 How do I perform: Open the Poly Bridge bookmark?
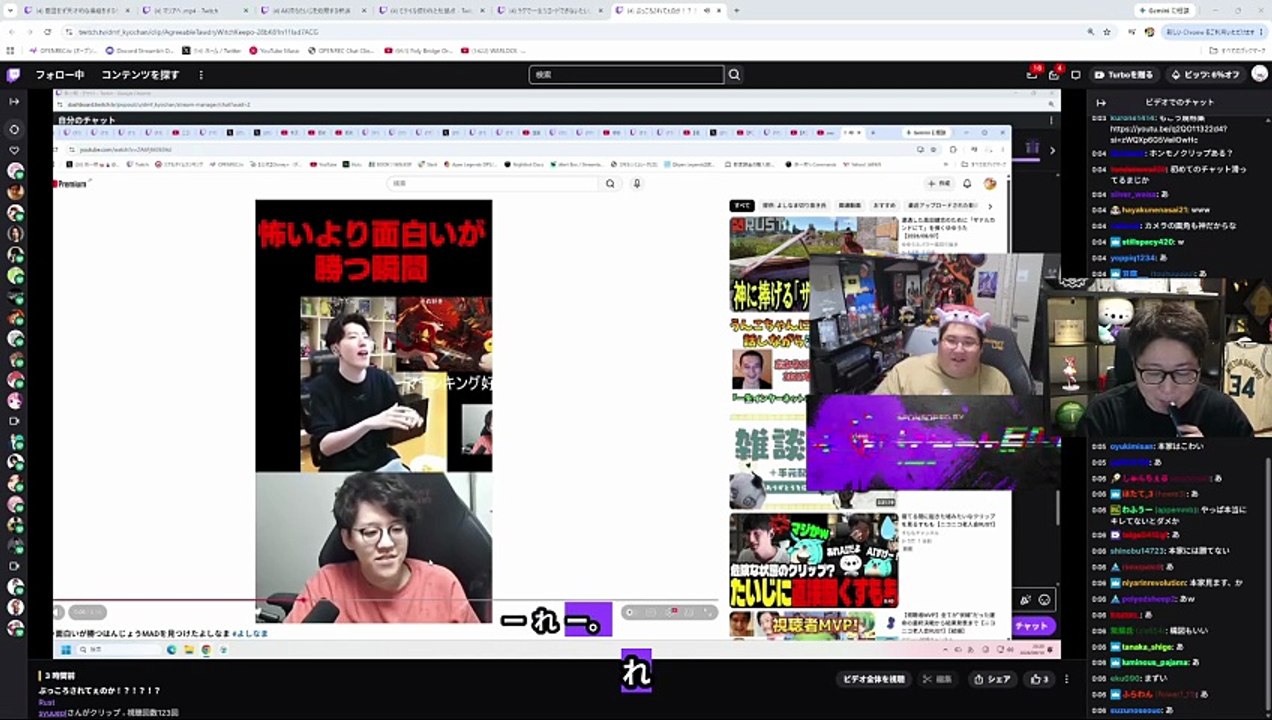pyautogui.click(x=418, y=50)
